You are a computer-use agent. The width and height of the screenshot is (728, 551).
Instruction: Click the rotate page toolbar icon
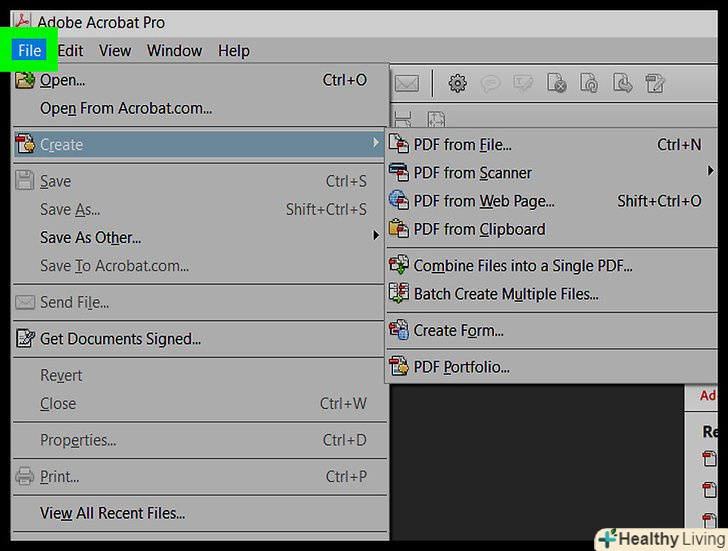pos(589,84)
